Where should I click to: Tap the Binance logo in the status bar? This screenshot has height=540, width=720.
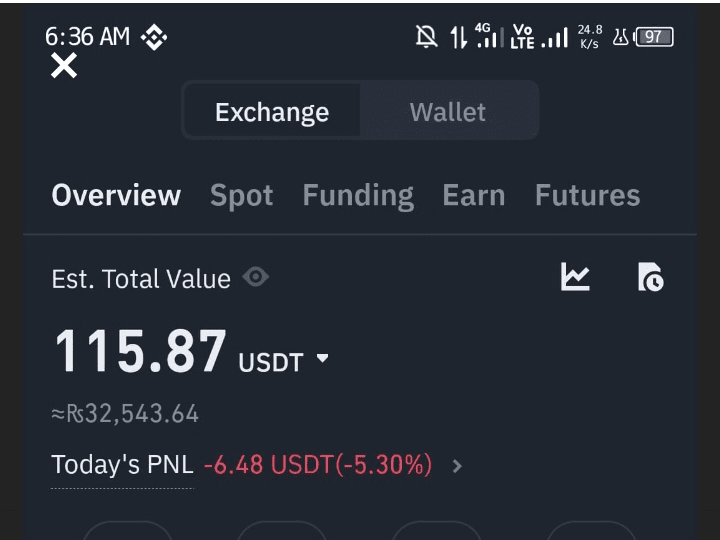pyautogui.click(x=154, y=37)
